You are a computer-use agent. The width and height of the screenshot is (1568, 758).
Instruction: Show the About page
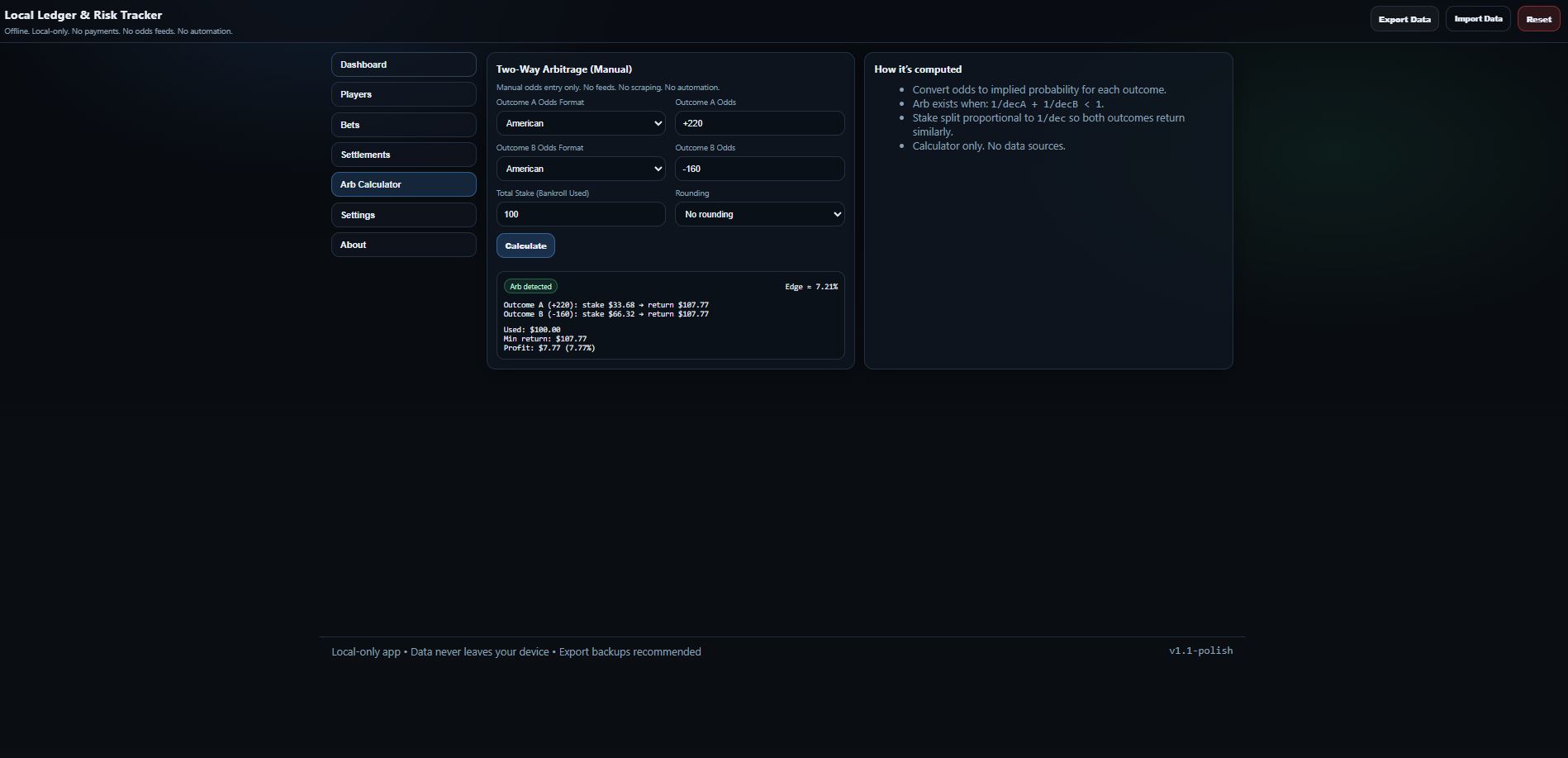pos(403,245)
